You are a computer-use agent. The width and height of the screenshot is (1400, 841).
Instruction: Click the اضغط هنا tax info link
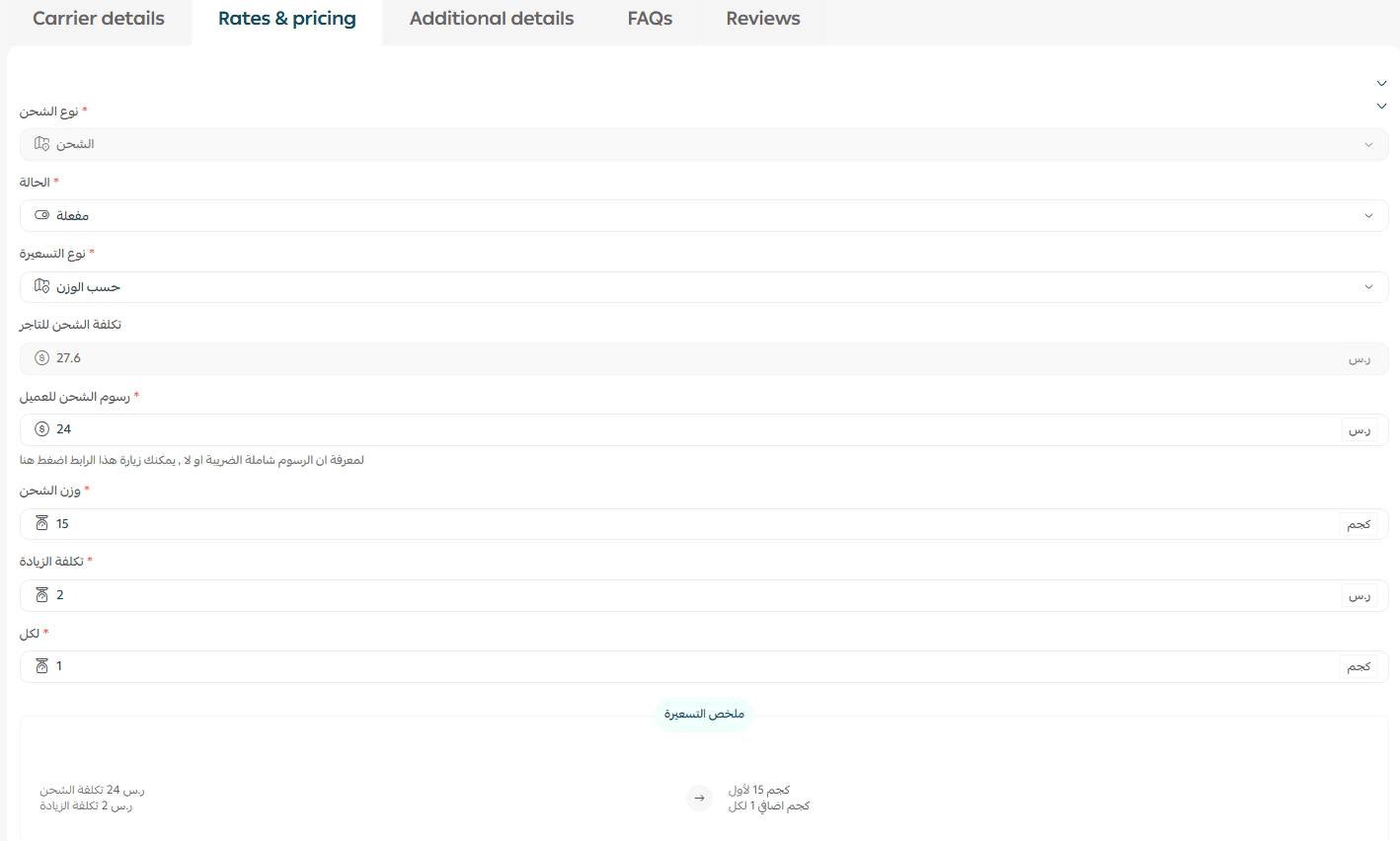coord(36,460)
